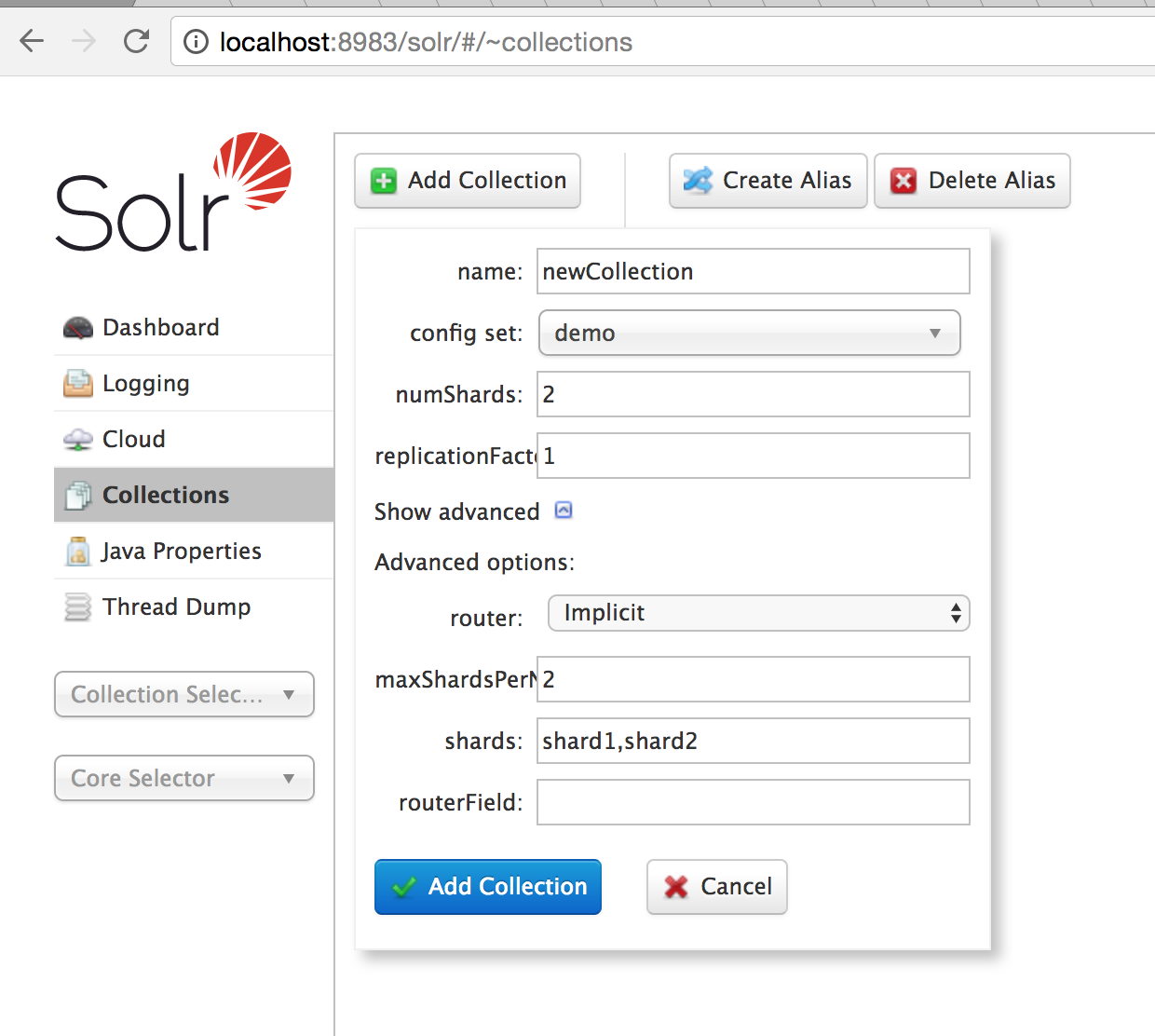This screenshot has height=1036, width=1155.
Task: Click the Dashboard gauge icon
Action: point(78,328)
